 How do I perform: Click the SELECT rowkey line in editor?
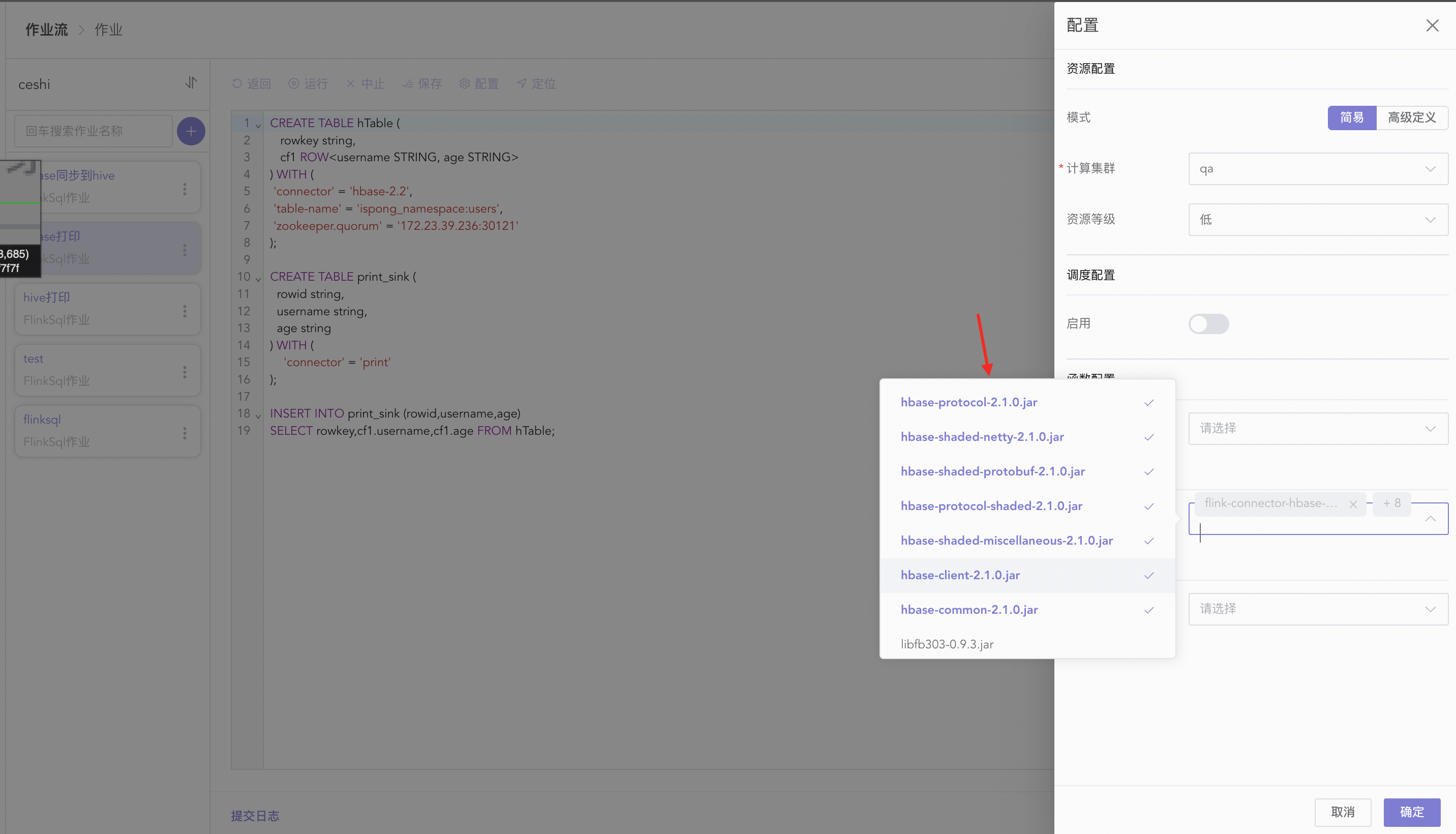point(412,431)
